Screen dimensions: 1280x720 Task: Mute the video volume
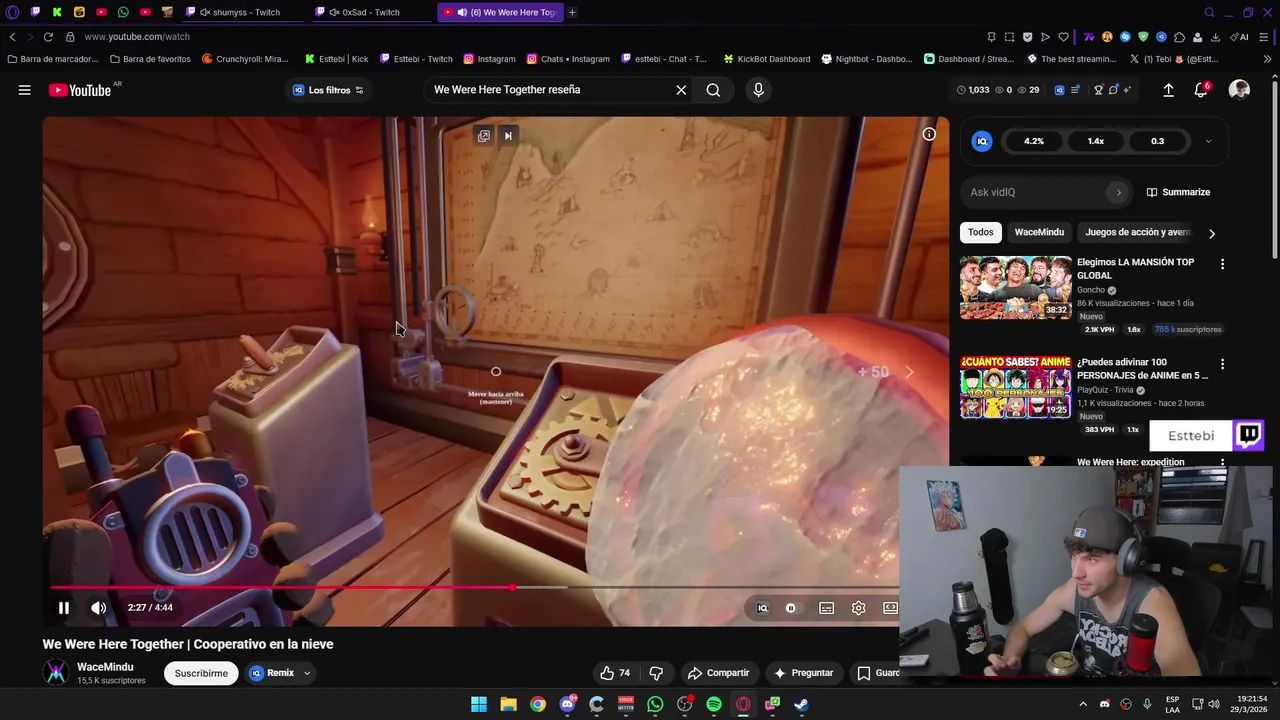pyautogui.click(x=98, y=607)
